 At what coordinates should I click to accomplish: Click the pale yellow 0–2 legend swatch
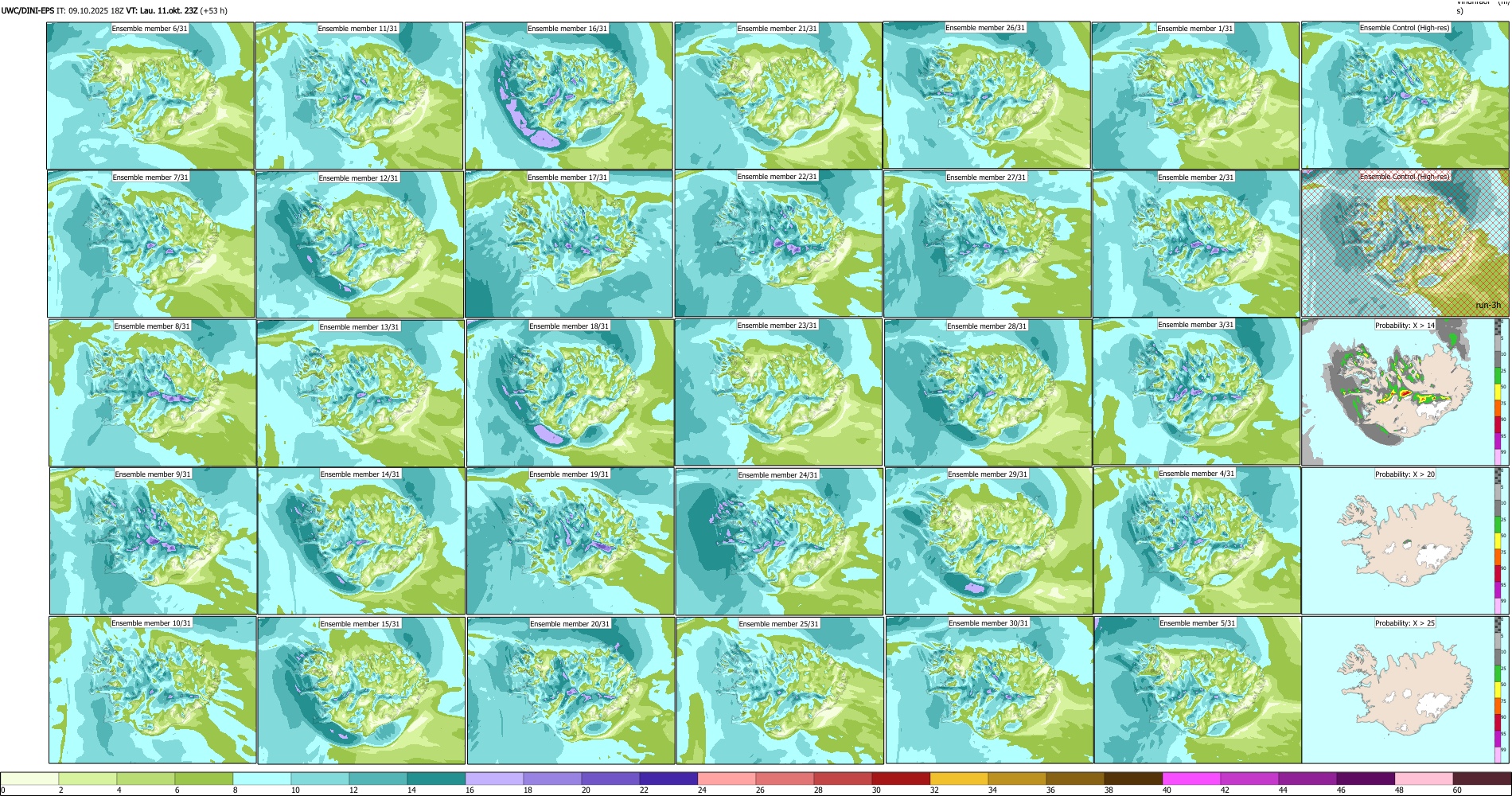coord(30,778)
